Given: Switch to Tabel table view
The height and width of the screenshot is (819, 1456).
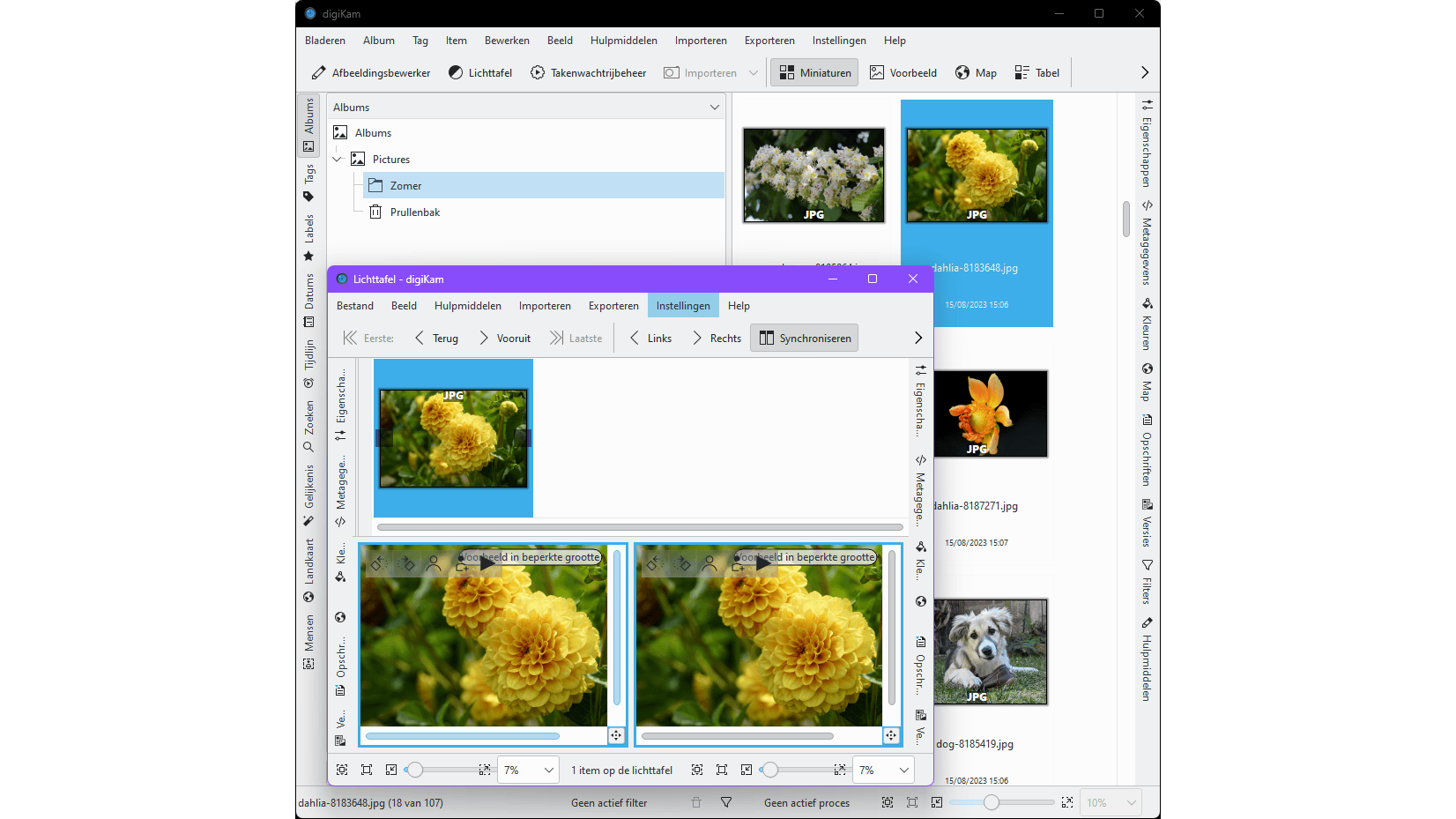Looking at the screenshot, I should tap(1037, 73).
